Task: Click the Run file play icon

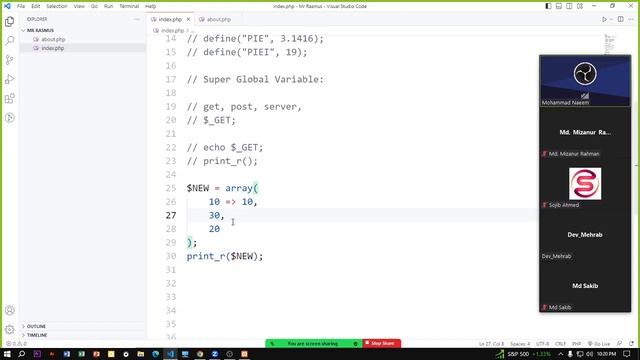Action: click(x=604, y=19)
